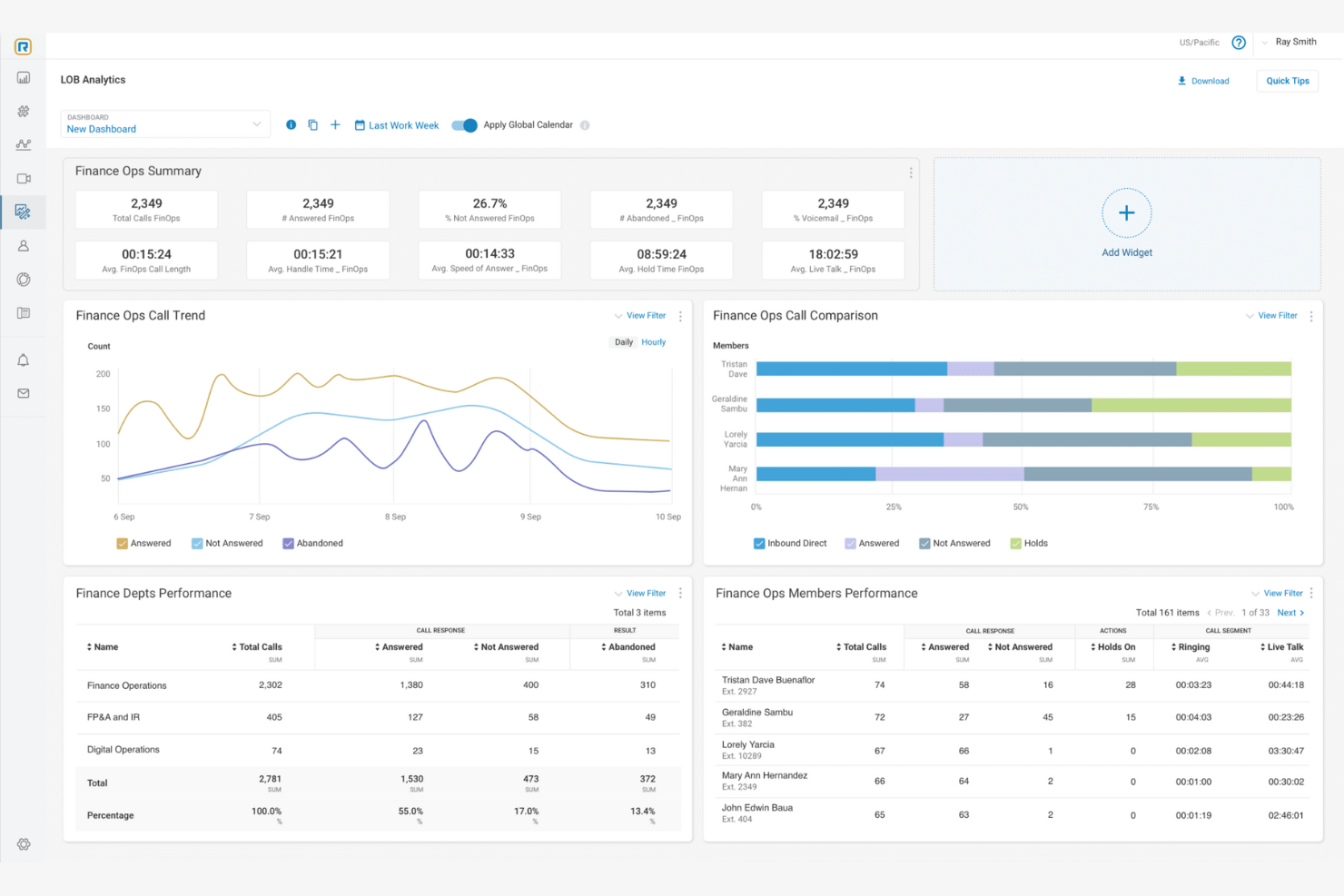Uncheck the Holds legend checkbox
This screenshot has height=896, width=1344.
[x=1015, y=544]
